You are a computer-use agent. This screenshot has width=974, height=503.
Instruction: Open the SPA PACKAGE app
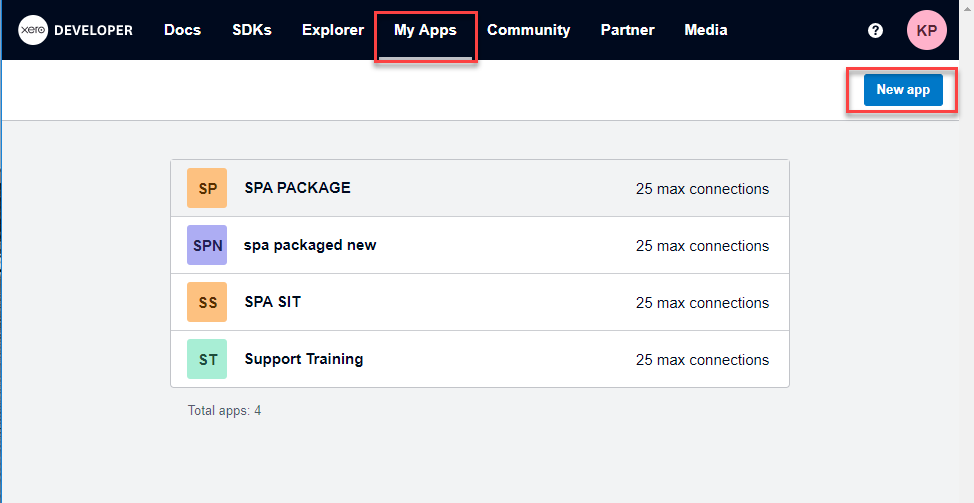(x=480, y=188)
